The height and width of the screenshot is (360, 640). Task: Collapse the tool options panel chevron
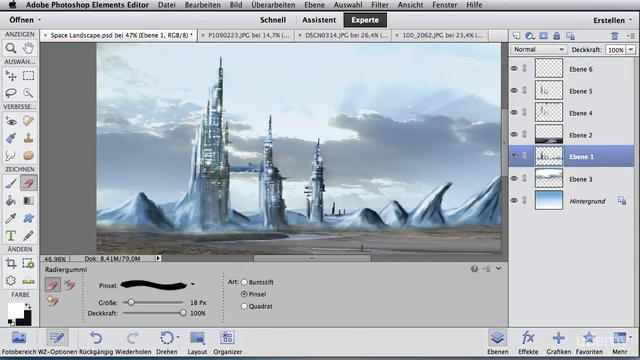498,269
